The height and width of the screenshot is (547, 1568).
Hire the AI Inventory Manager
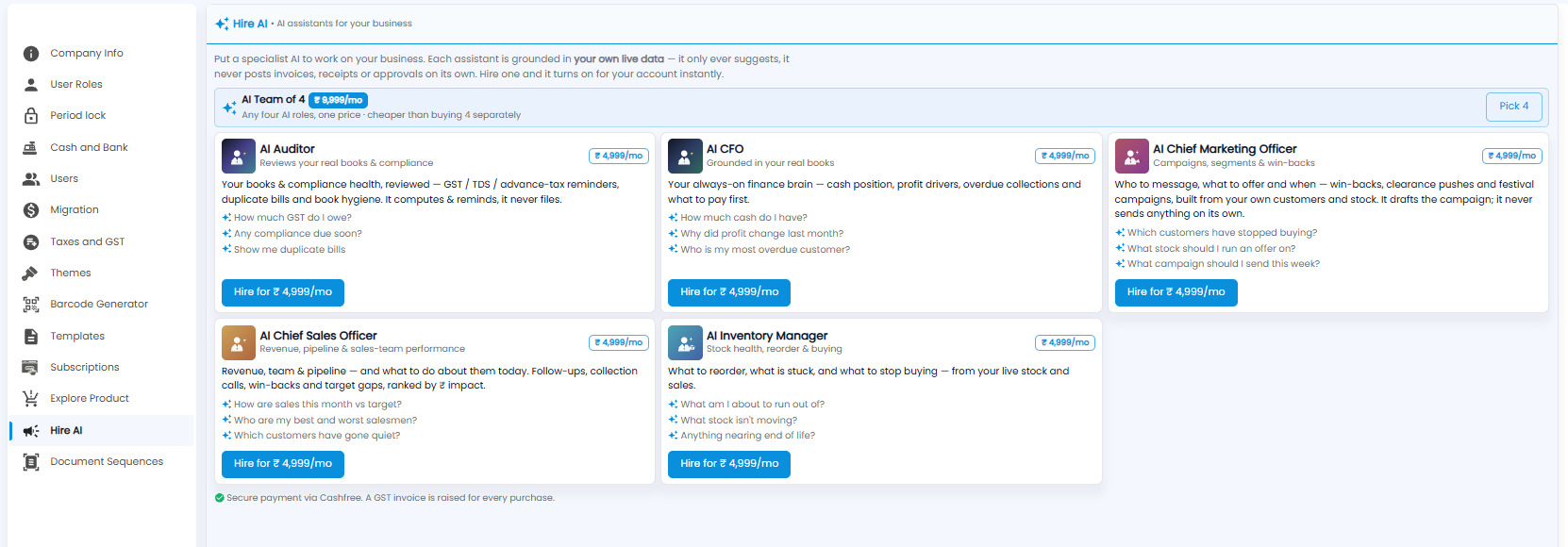(729, 464)
